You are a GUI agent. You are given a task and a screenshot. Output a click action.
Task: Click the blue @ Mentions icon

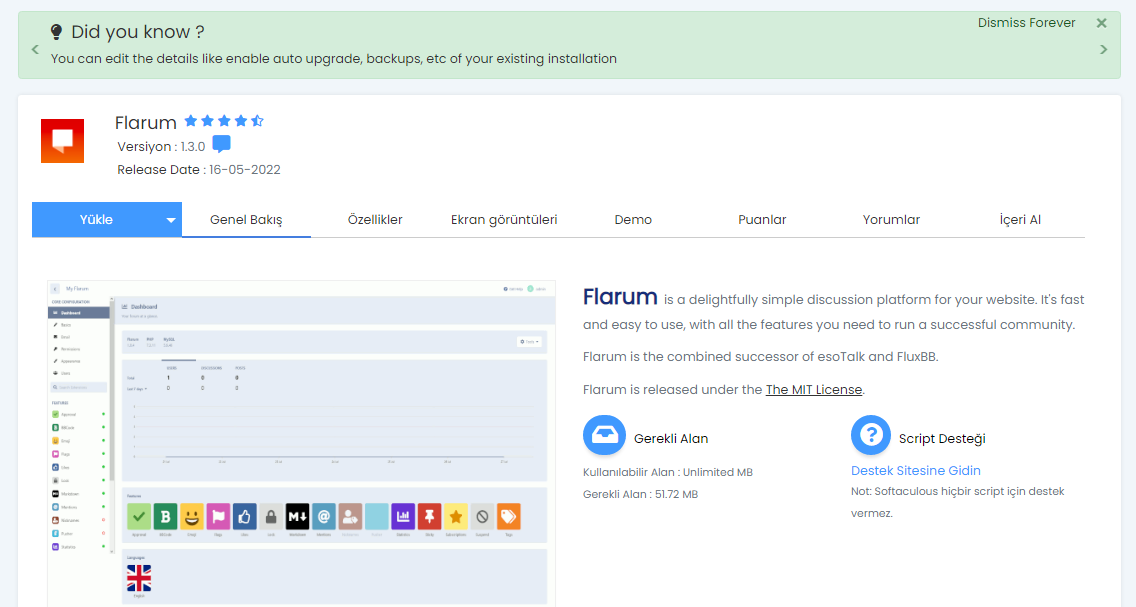[324, 516]
